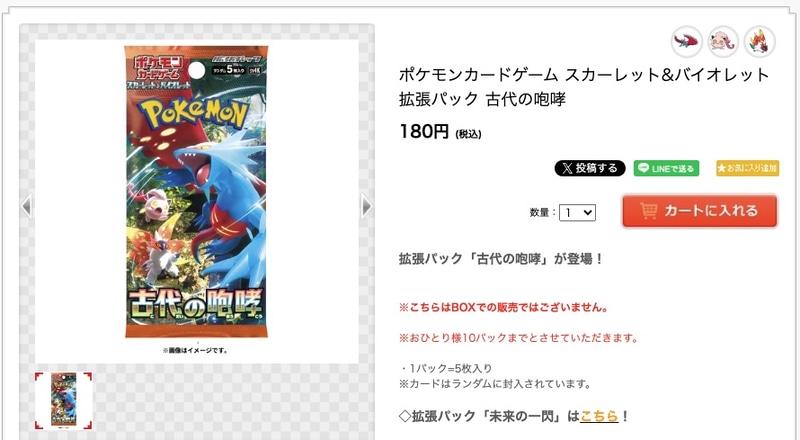Image resolution: width=800 pixels, height=440 pixels.
Task: Click the ※画像はイメージです caption under the image
Action: [195, 351]
